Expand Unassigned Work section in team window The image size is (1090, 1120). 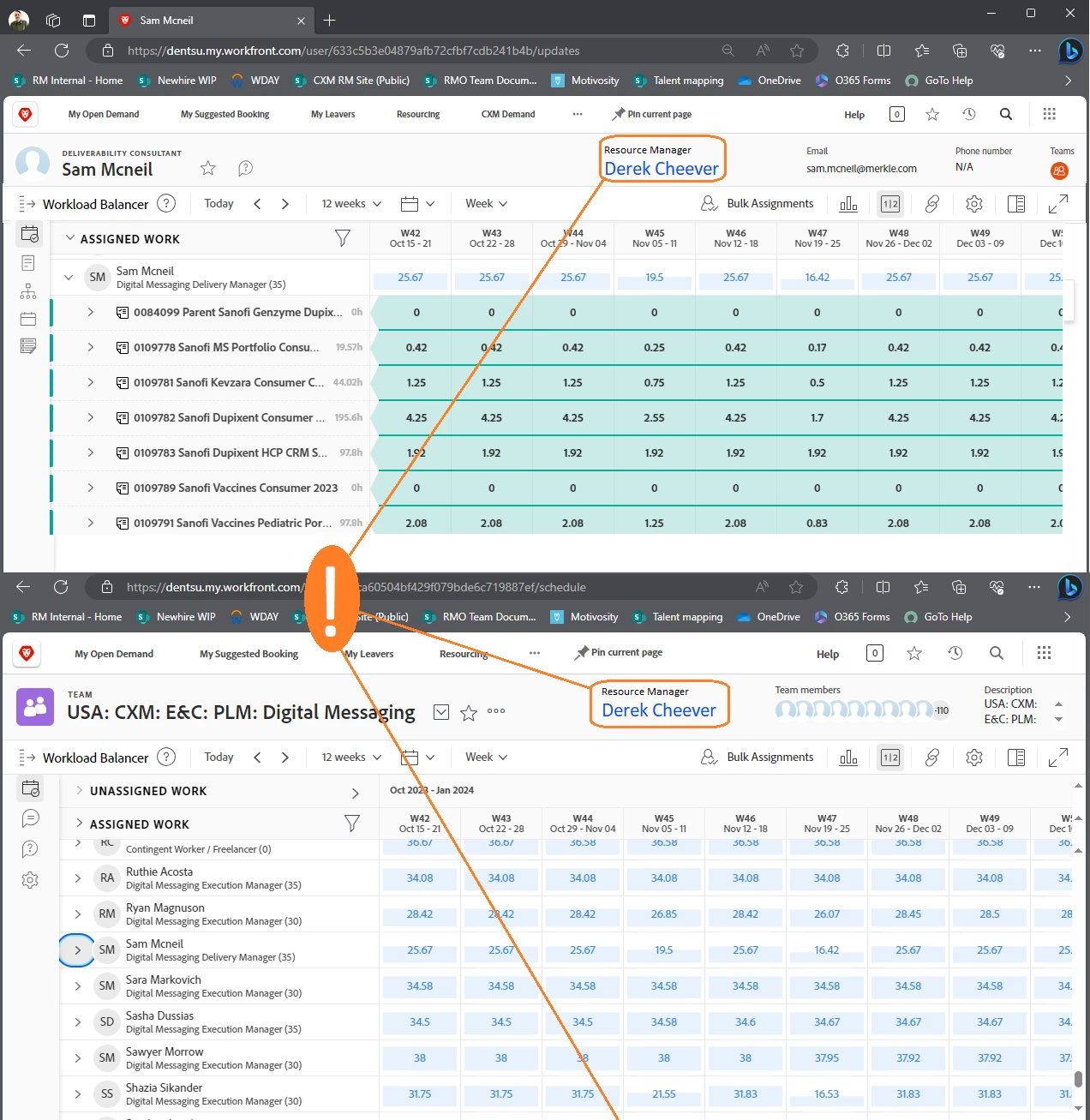80,790
